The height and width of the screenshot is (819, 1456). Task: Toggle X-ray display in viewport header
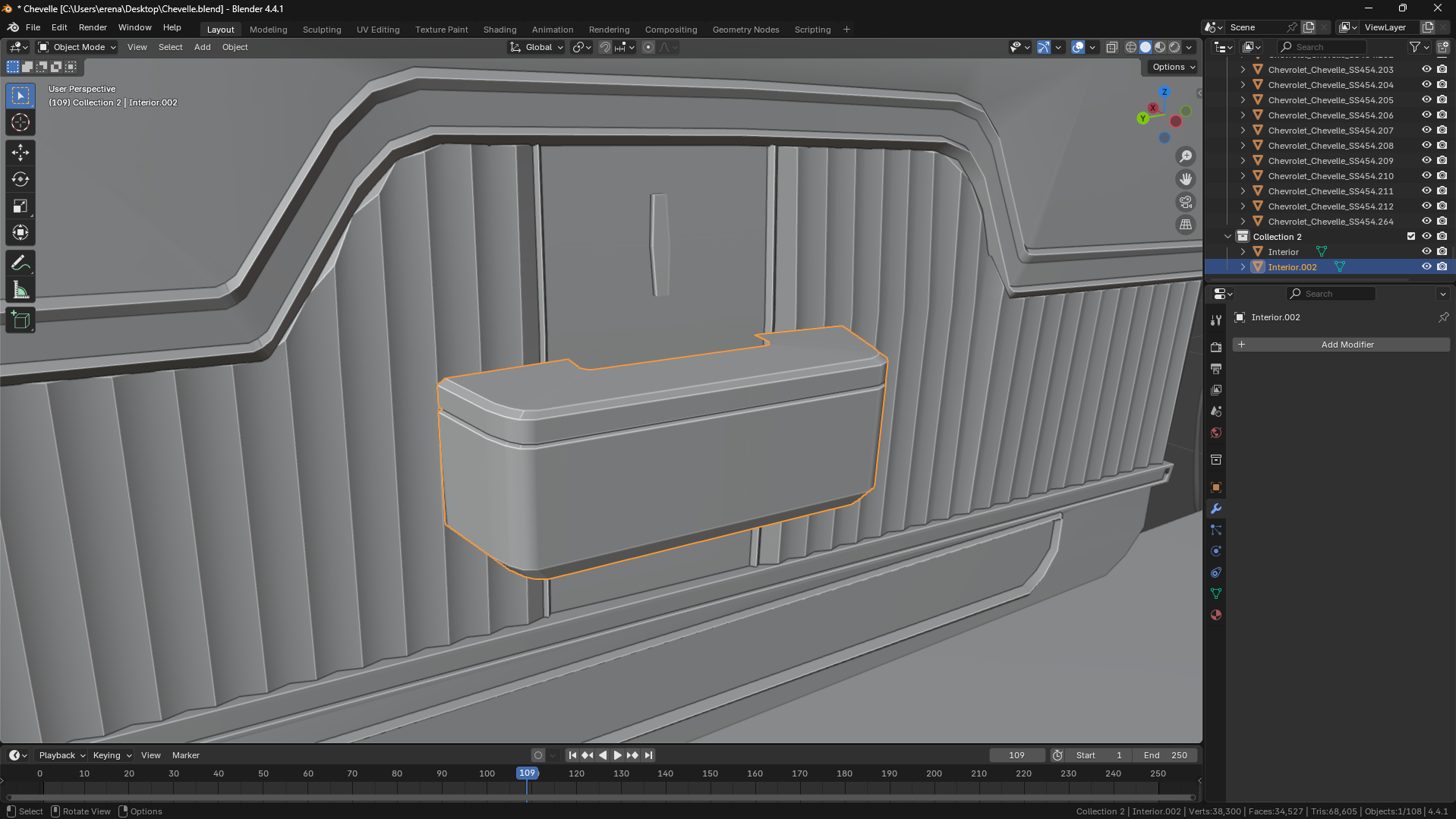[x=1111, y=47]
